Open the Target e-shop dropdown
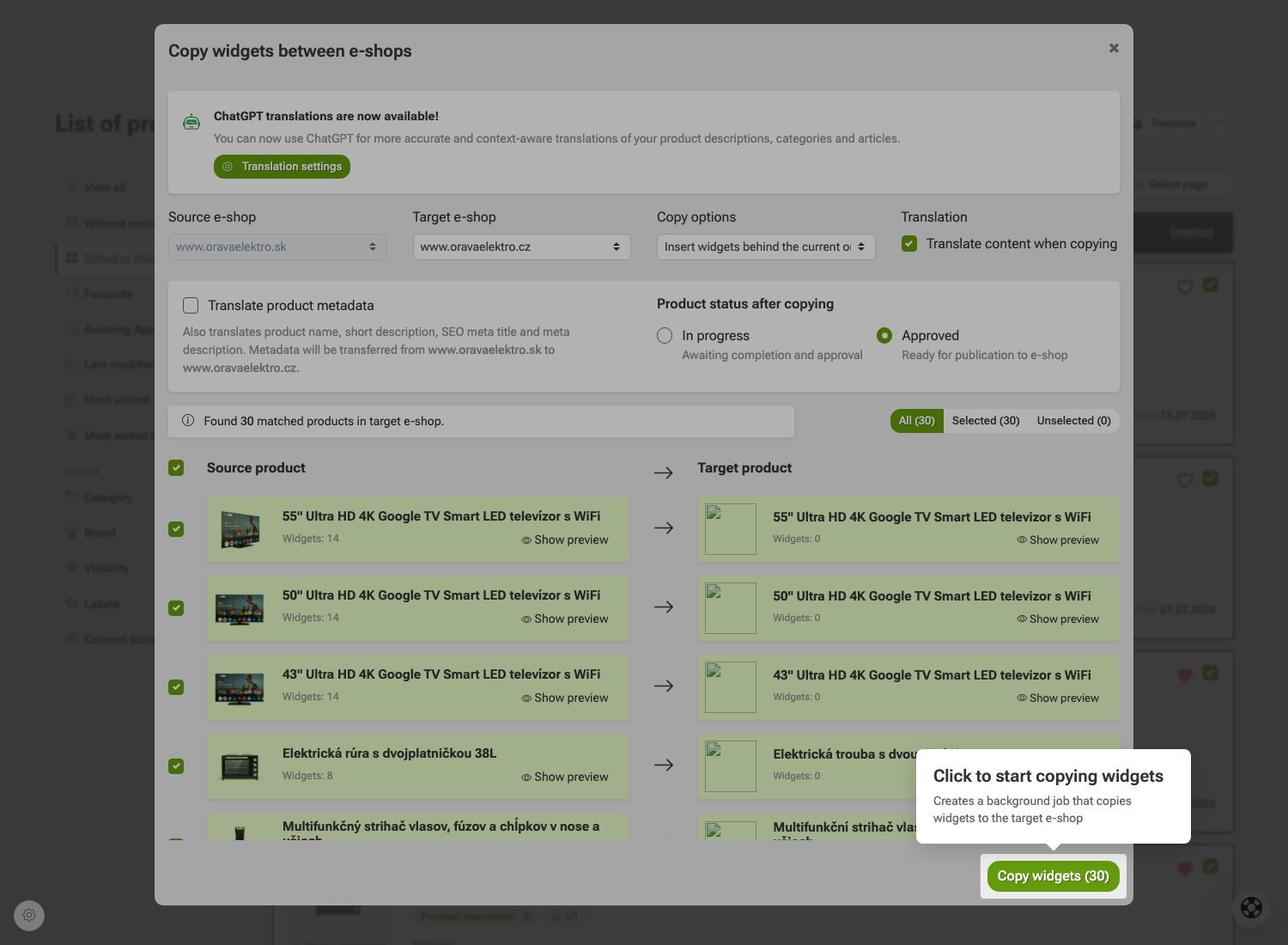This screenshot has height=945, width=1288. click(522, 247)
